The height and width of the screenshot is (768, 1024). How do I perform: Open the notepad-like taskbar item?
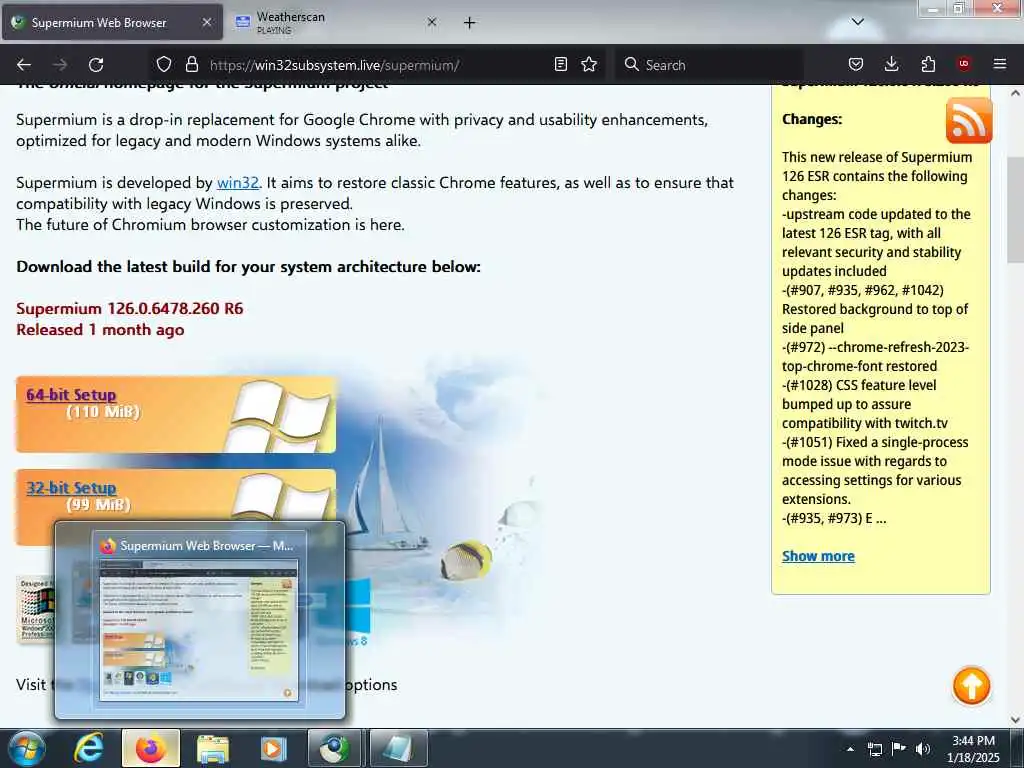tap(398, 748)
